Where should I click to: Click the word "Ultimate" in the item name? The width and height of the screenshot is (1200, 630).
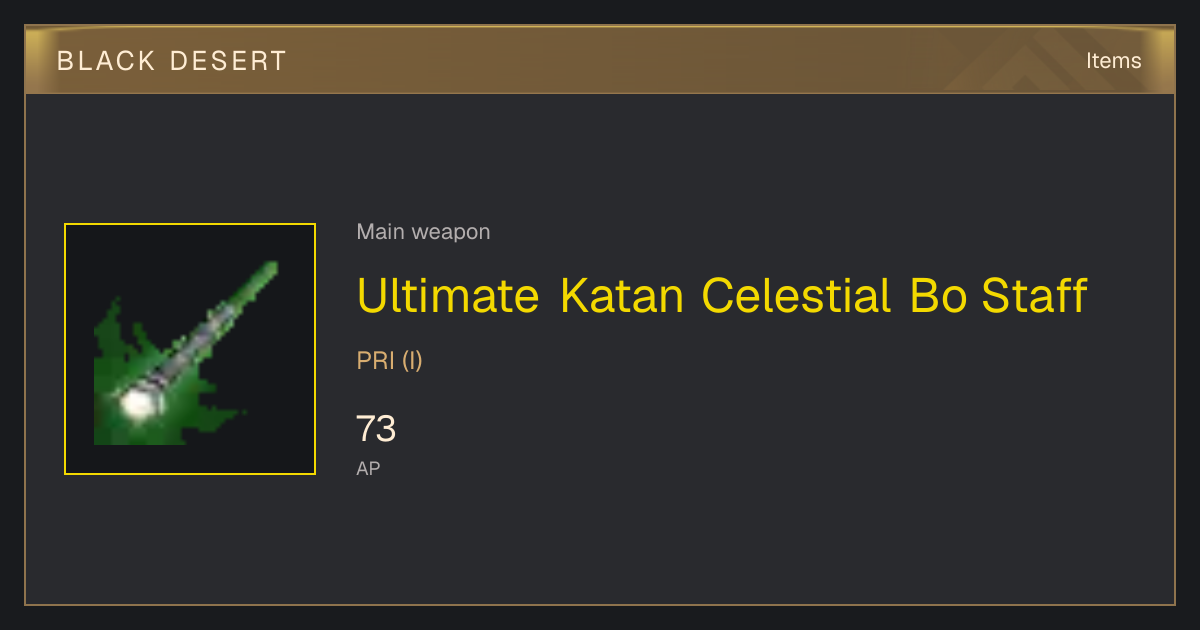(x=448, y=296)
